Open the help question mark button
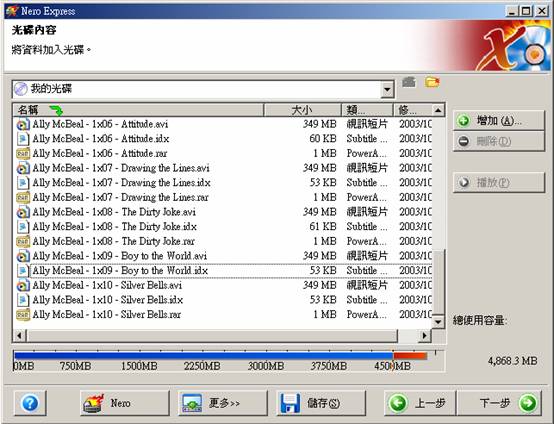Image resolution: width=554 pixels, height=424 pixels. tap(30, 403)
